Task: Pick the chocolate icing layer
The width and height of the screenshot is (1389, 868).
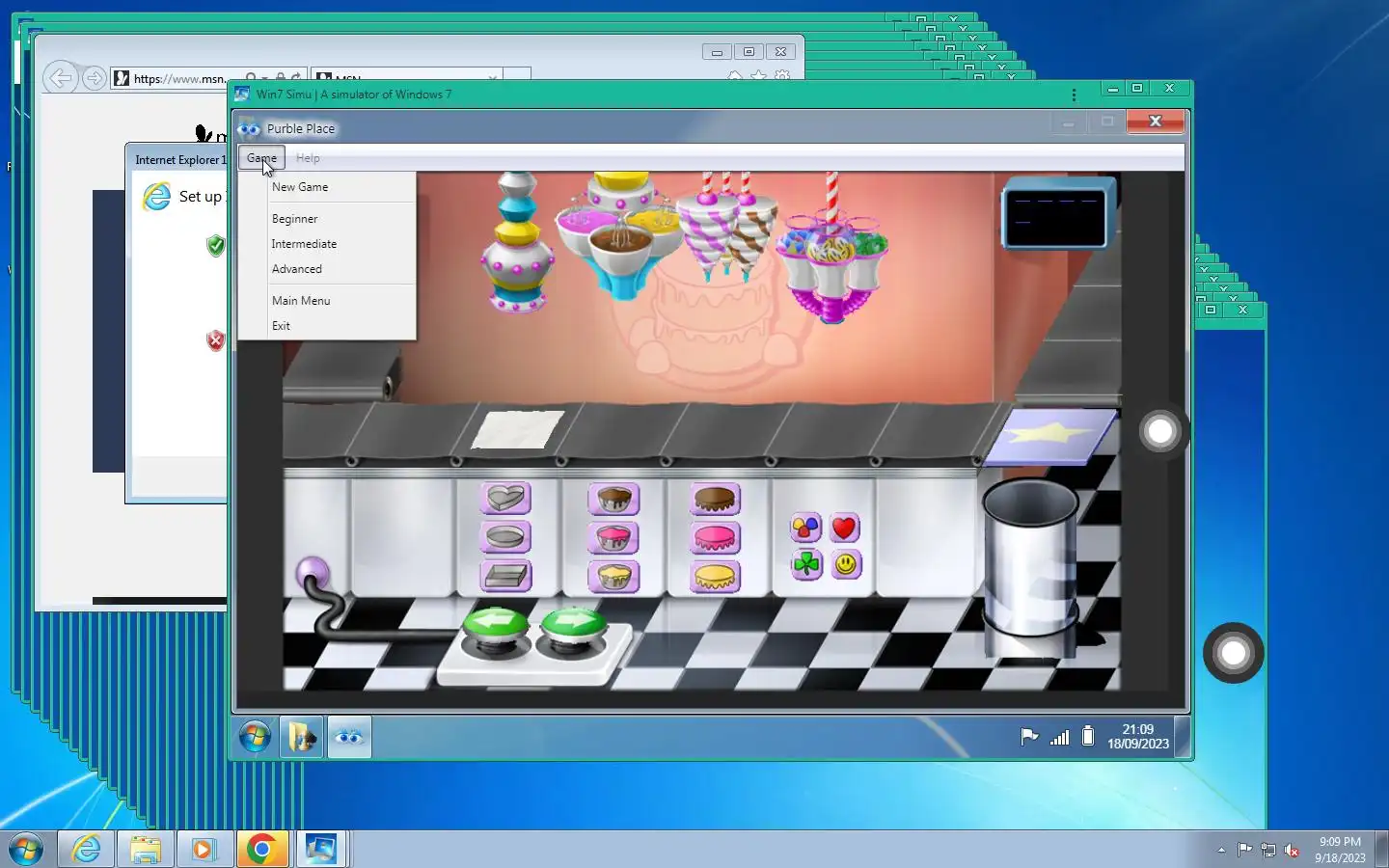Action: click(715, 499)
